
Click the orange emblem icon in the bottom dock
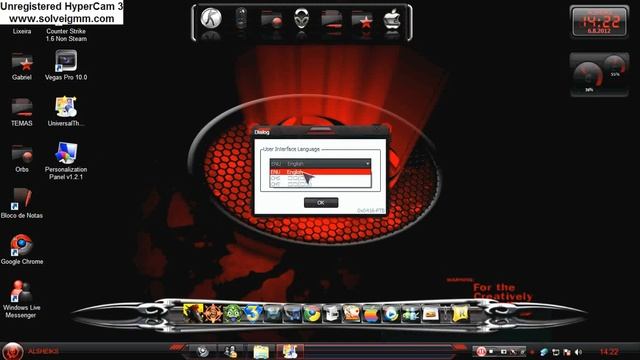click(x=213, y=314)
